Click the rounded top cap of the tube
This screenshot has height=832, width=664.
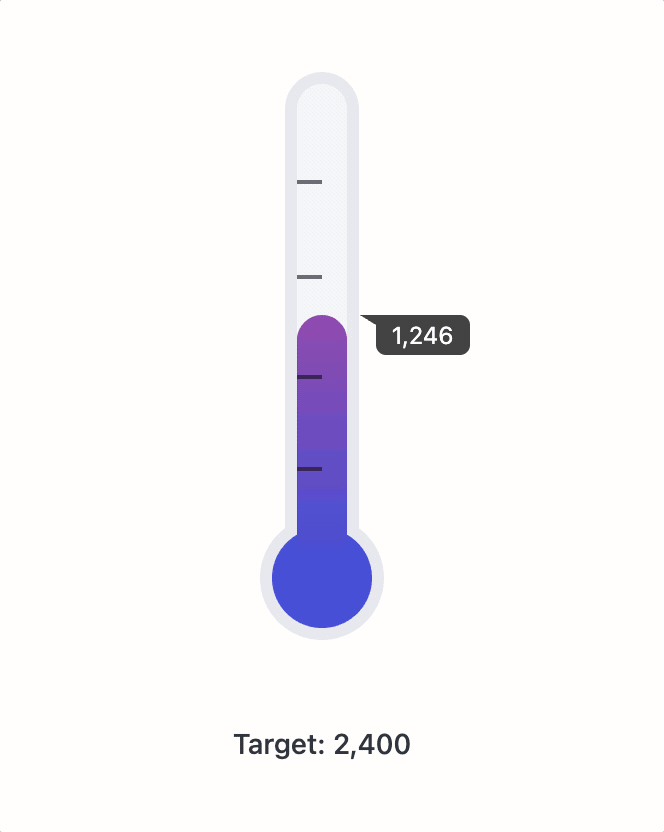point(322,88)
